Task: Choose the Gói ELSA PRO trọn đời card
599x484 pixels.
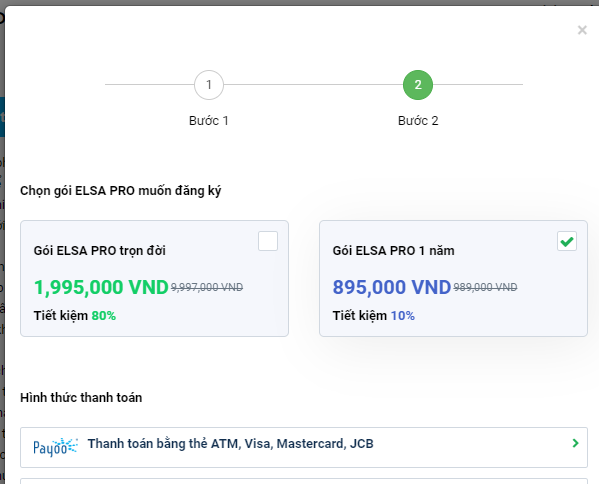Action: click(154, 278)
